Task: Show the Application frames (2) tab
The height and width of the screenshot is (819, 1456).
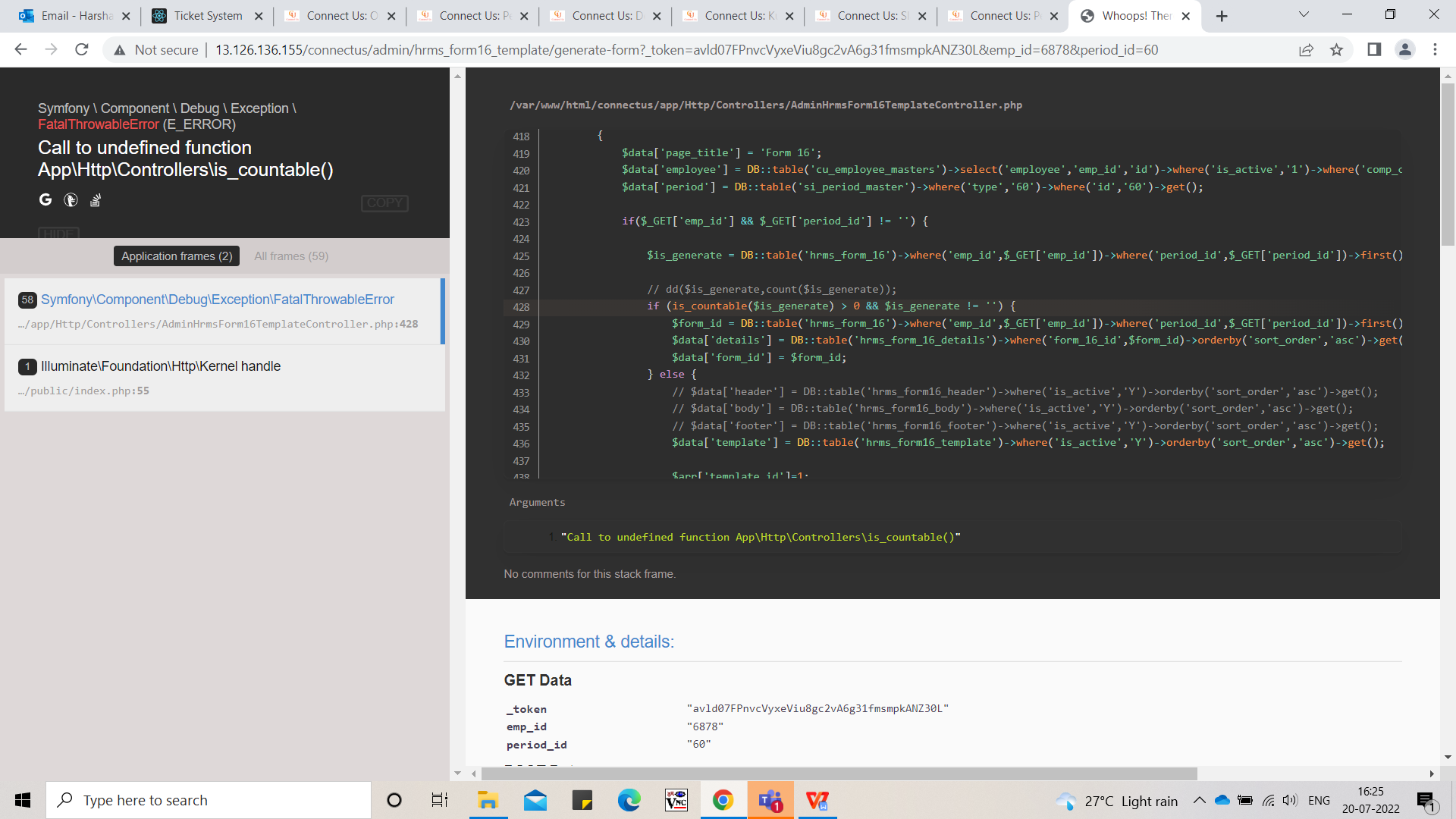Action: pyautogui.click(x=177, y=256)
